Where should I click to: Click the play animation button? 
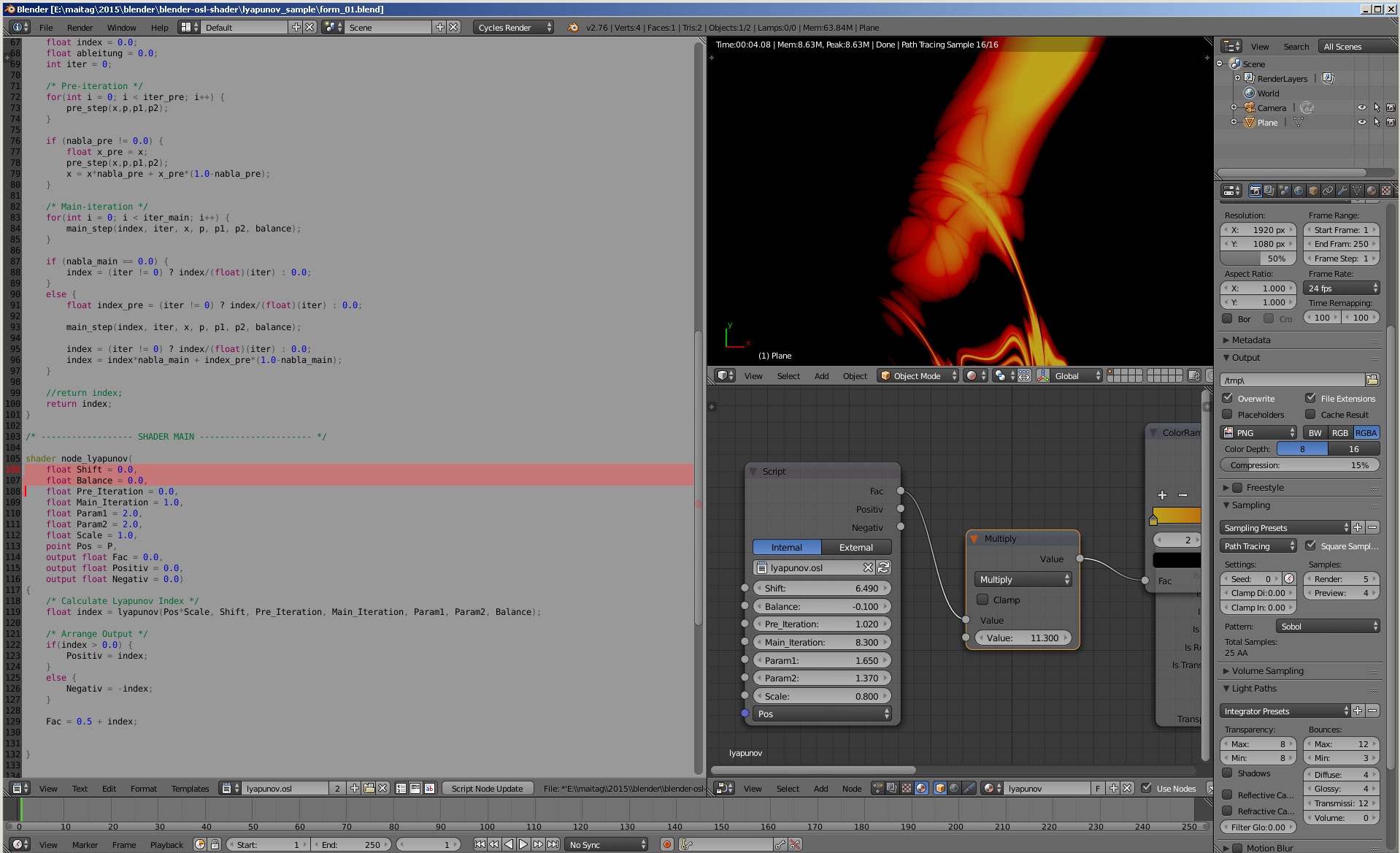[523, 844]
